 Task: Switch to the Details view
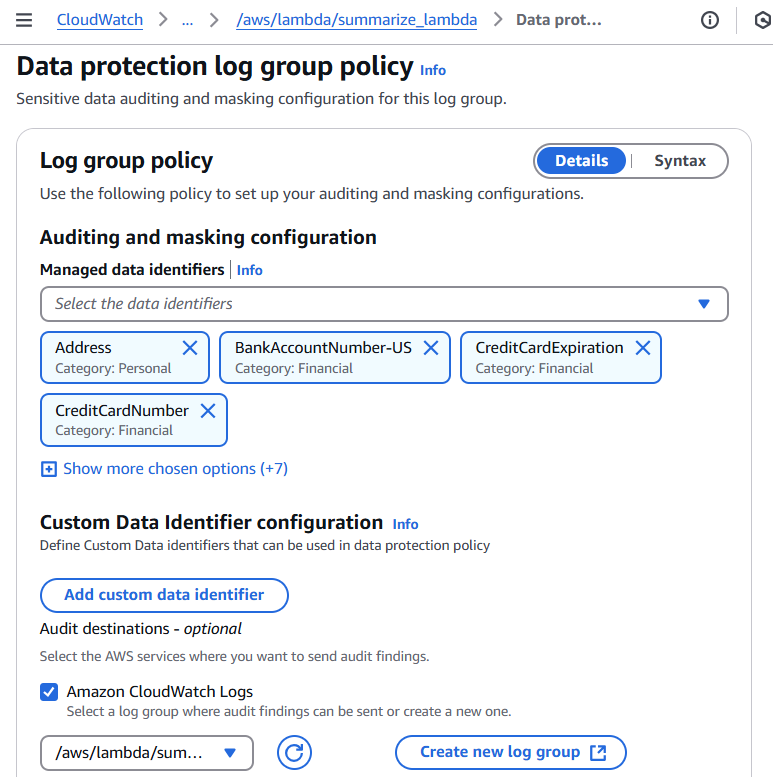click(x=582, y=161)
